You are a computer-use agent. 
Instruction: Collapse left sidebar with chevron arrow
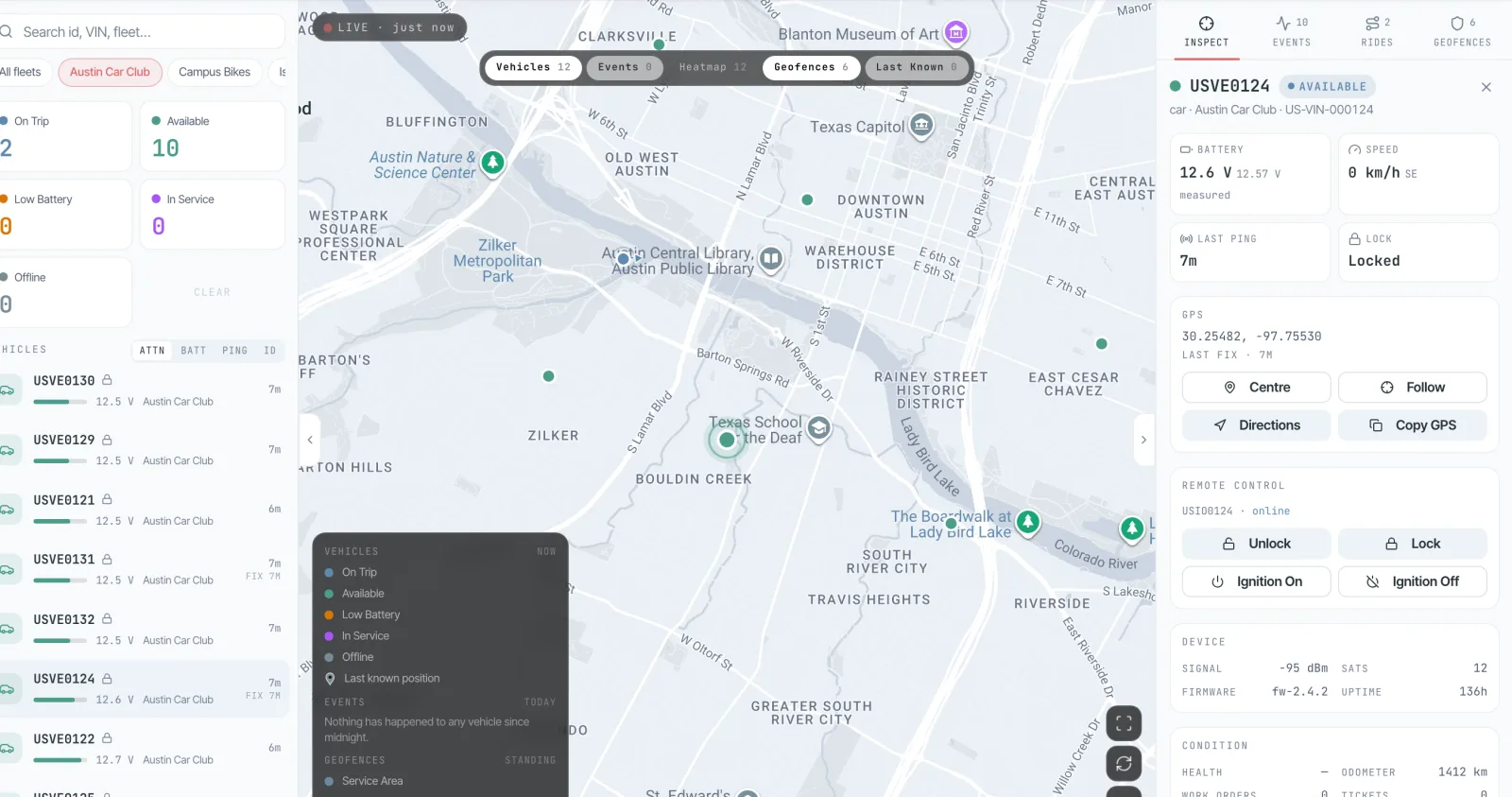pos(310,440)
